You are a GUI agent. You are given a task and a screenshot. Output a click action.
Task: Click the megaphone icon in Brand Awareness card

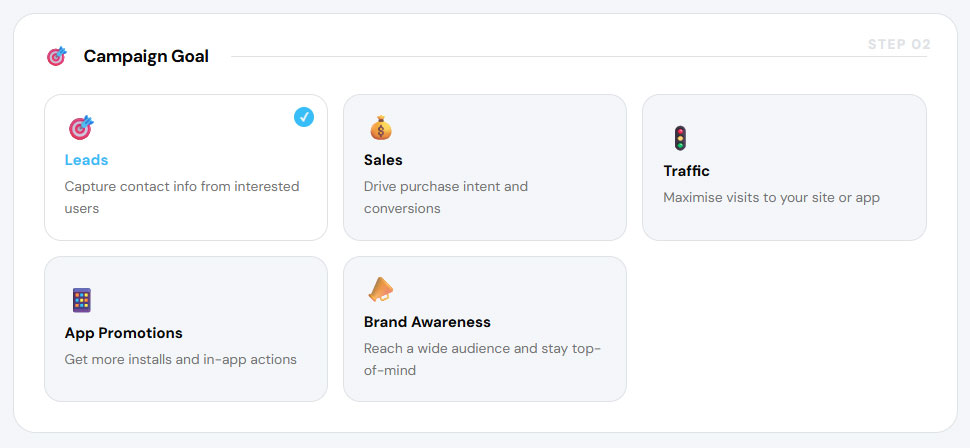pos(380,289)
